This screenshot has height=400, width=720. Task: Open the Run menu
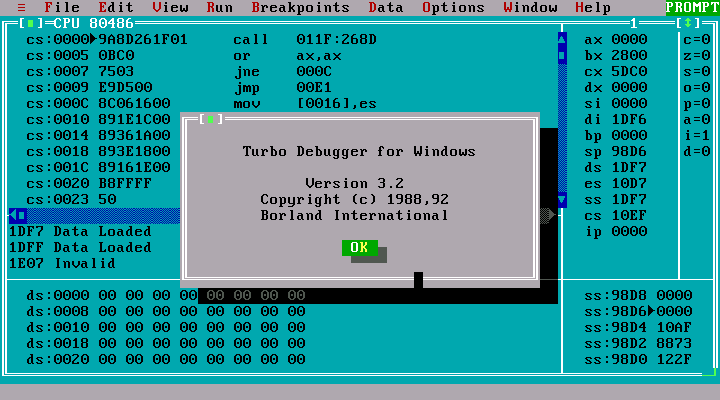[x=219, y=7]
